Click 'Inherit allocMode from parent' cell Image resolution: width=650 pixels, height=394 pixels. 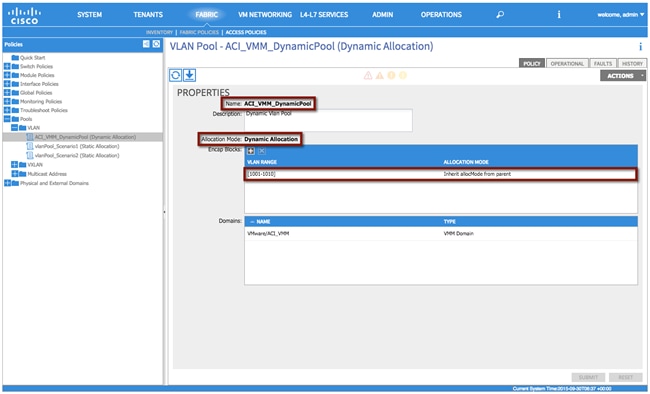tap(477, 174)
